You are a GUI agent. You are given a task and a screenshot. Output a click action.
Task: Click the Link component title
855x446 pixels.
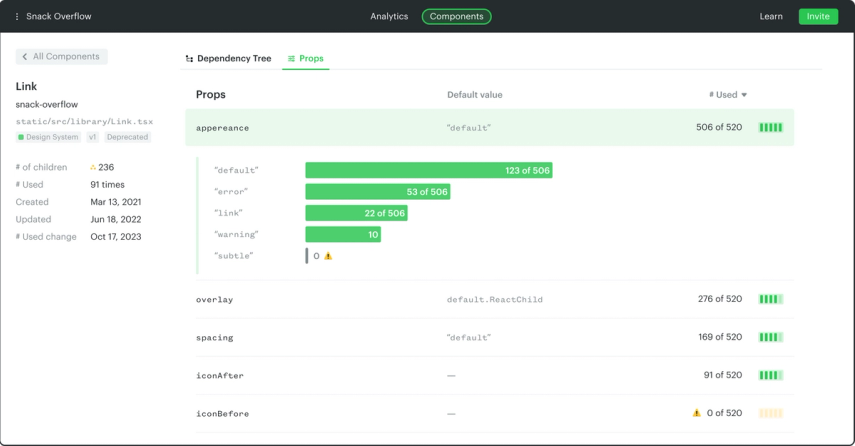point(26,86)
